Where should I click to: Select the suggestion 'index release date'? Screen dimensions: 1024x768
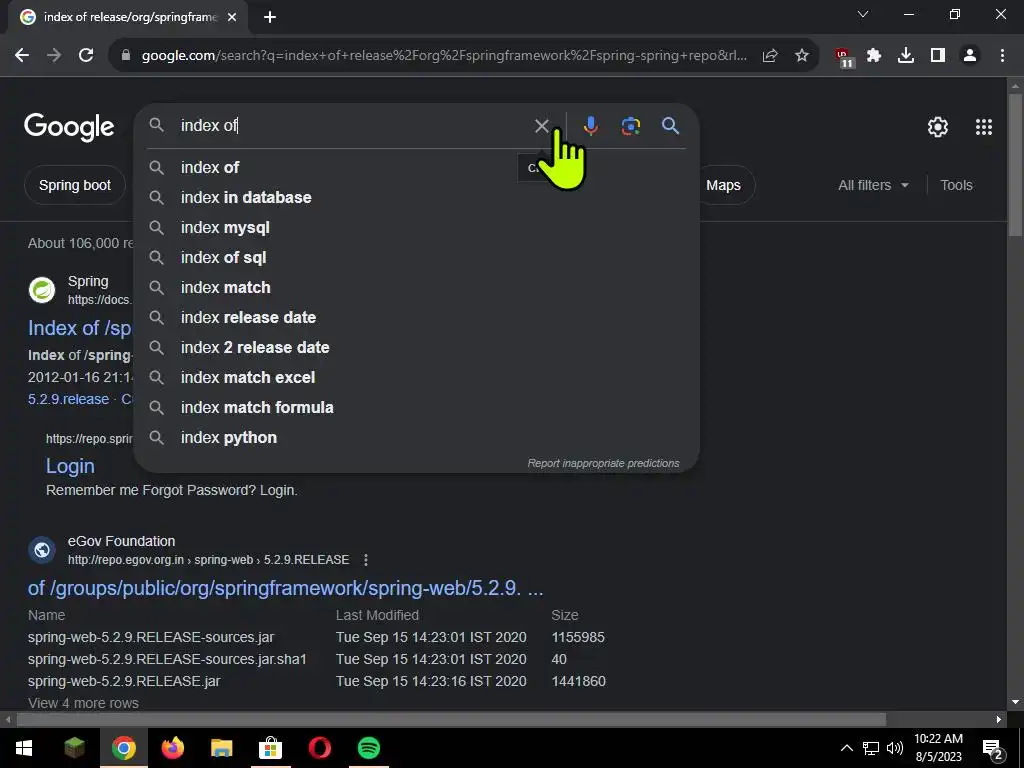tap(416, 317)
